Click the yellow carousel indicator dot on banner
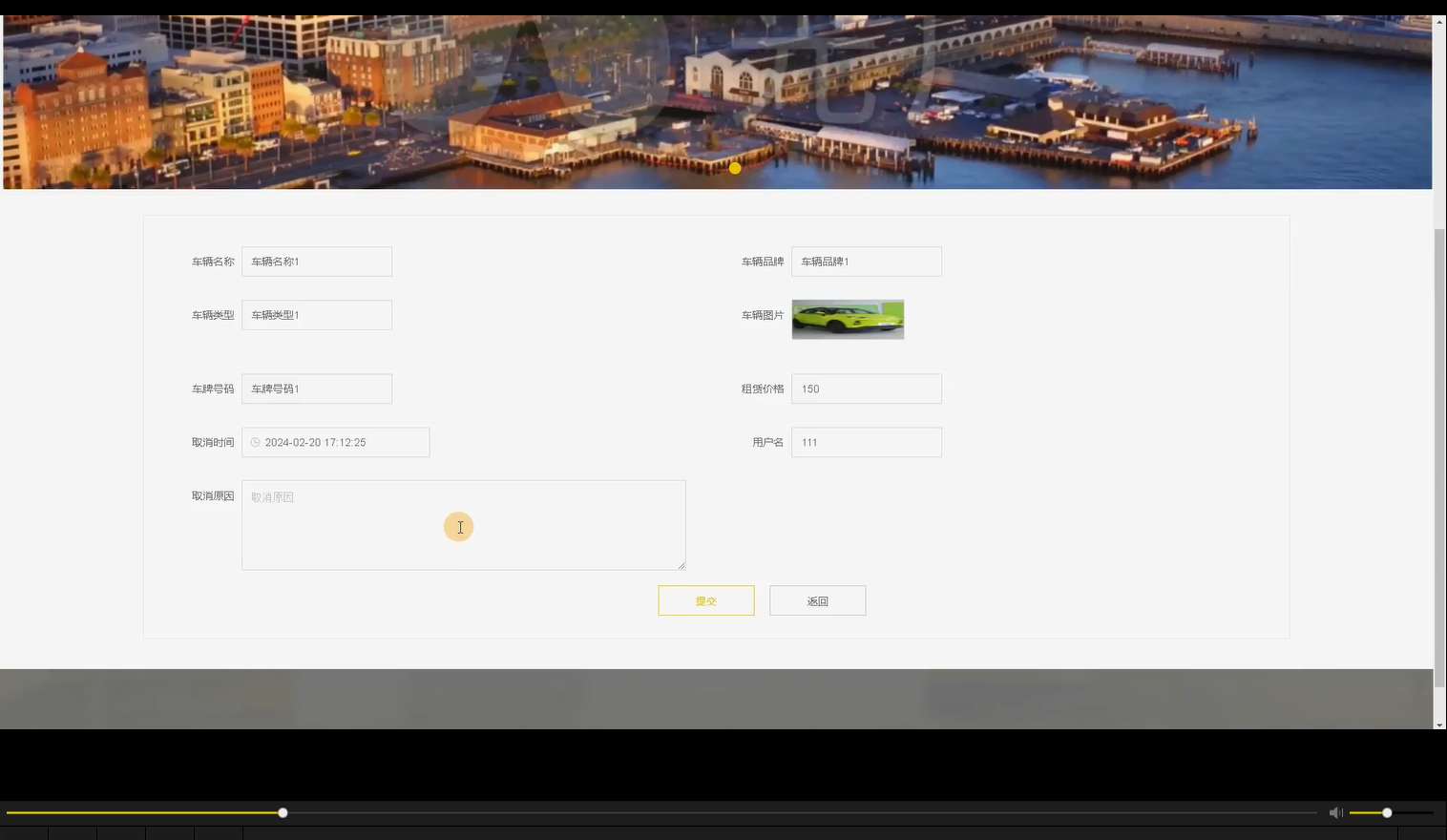Image resolution: width=1447 pixels, height=840 pixels. tap(735, 168)
